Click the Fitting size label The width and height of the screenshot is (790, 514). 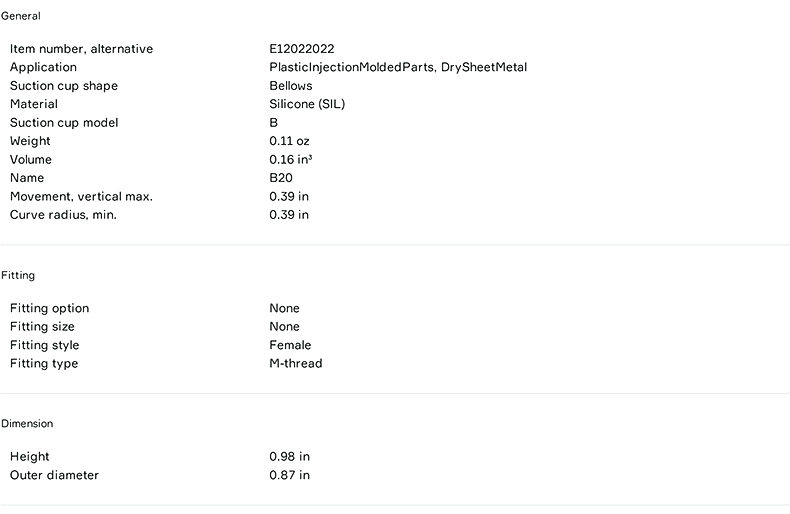click(x=42, y=327)
